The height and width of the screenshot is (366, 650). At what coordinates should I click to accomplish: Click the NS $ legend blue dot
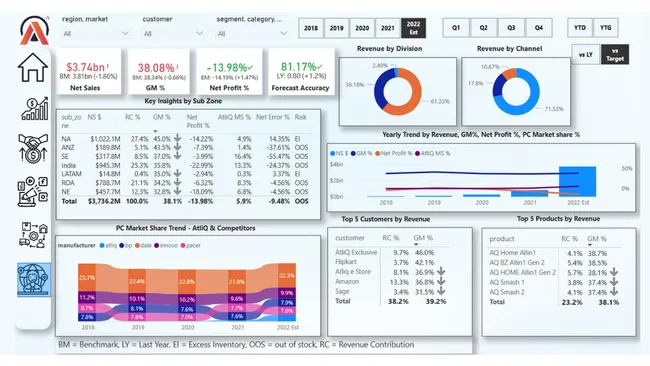click(x=332, y=153)
